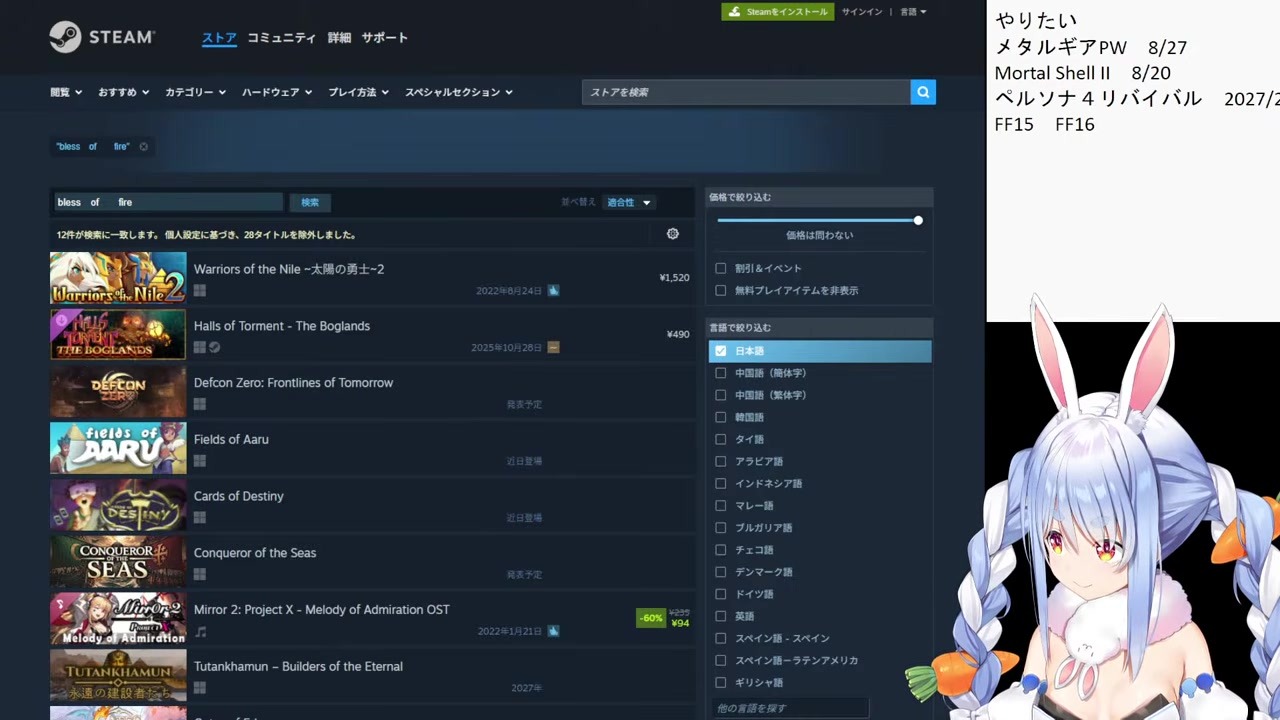The image size is (1280, 720).
Task: Open Mirror 2 Melody of Admiration thumbnail
Action: (118, 619)
